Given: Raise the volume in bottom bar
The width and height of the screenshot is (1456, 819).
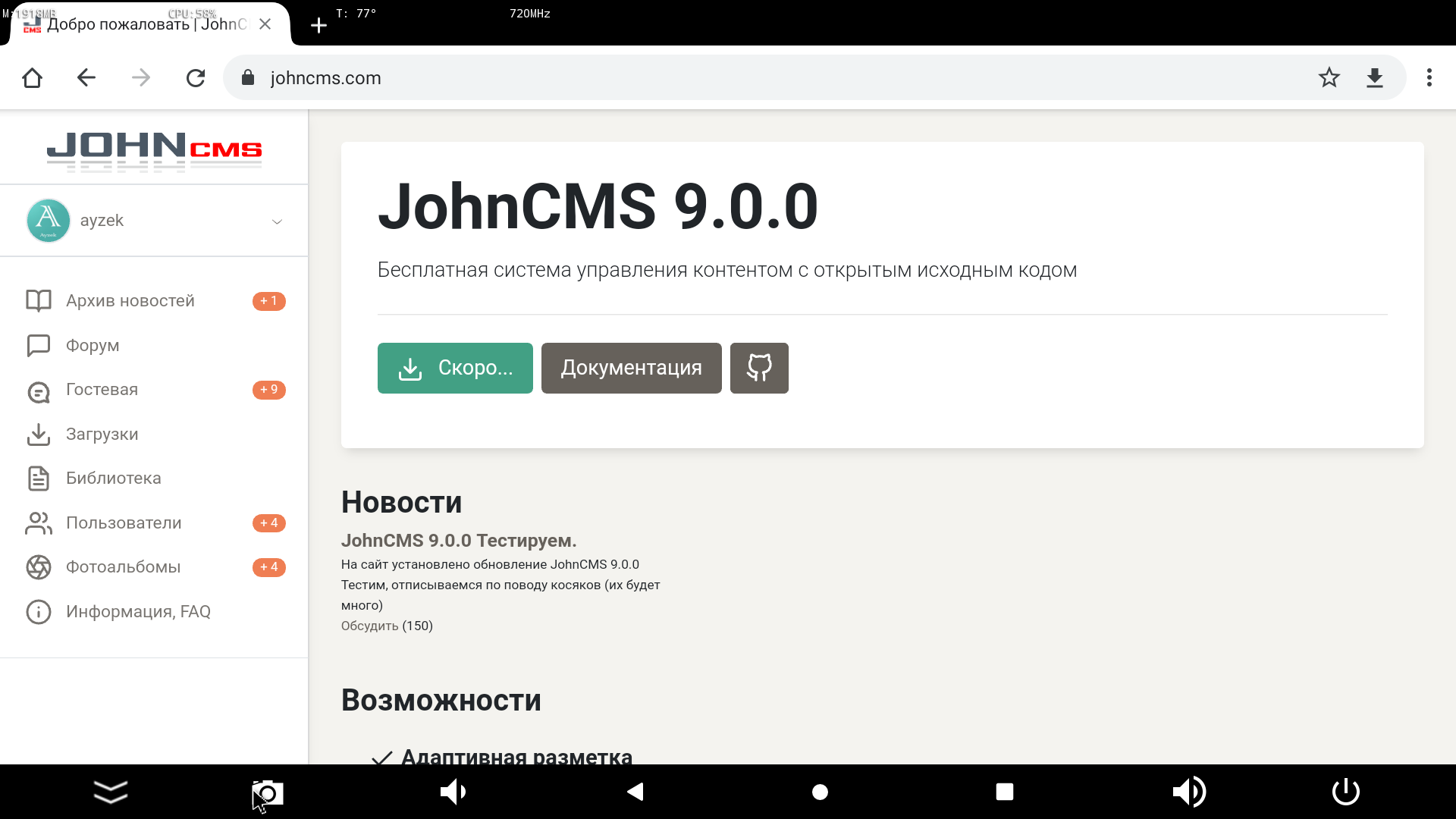Looking at the screenshot, I should (1189, 792).
